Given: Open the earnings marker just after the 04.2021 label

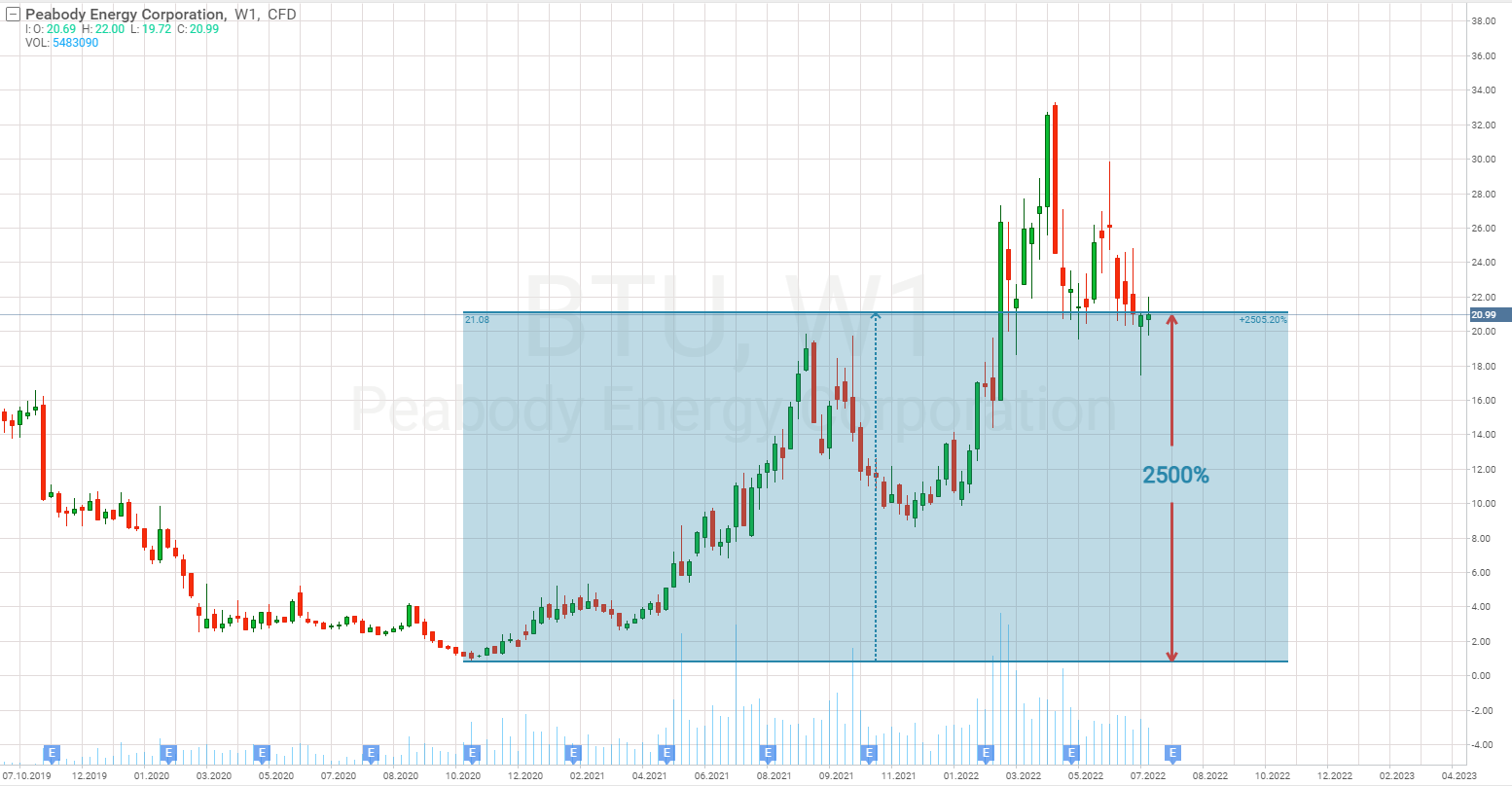Looking at the screenshot, I should tap(666, 752).
